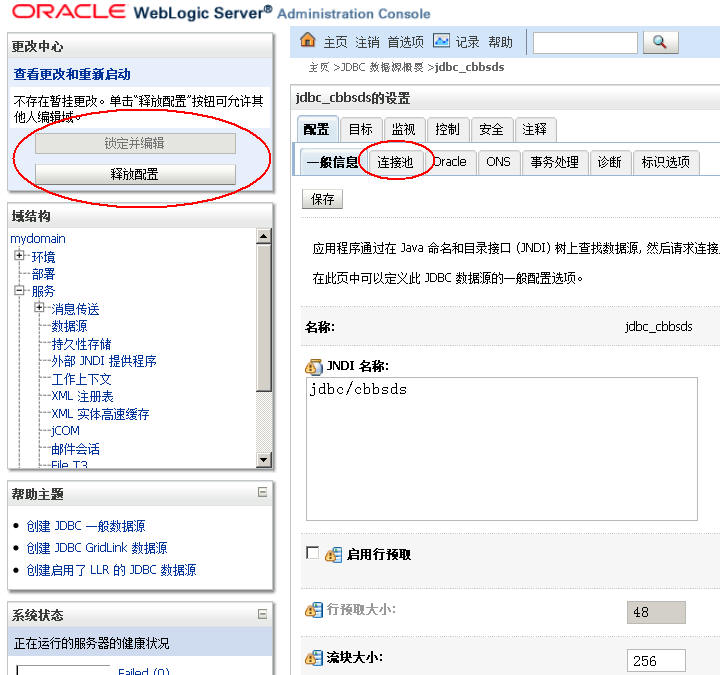Image resolution: width=720 pixels, height=675 pixels.
Task: Open 环境 in domain tree
Action: click(43, 257)
